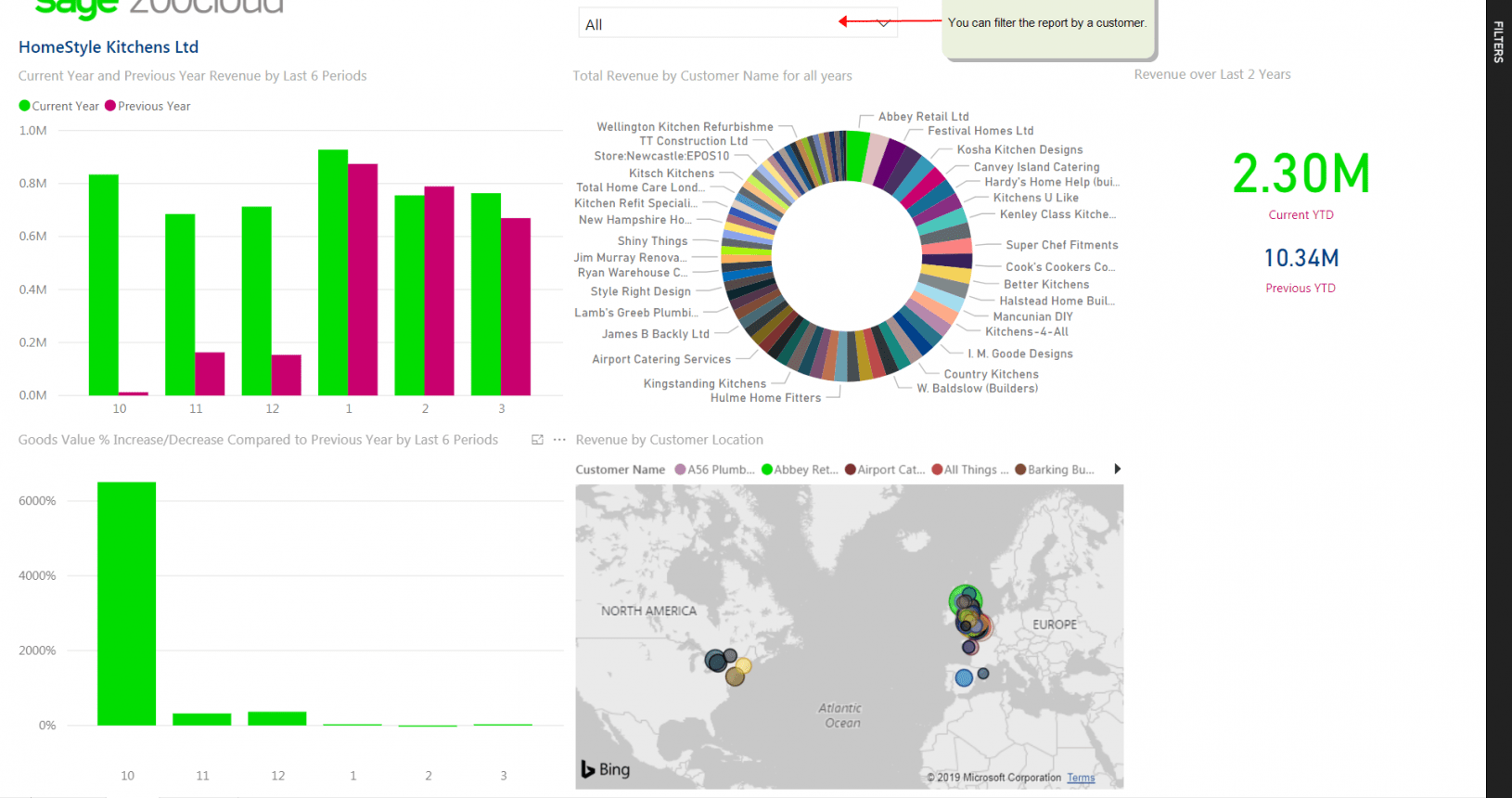Click the EUROPE map label
The width and height of the screenshot is (1512, 798).
click(x=1055, y=624)
